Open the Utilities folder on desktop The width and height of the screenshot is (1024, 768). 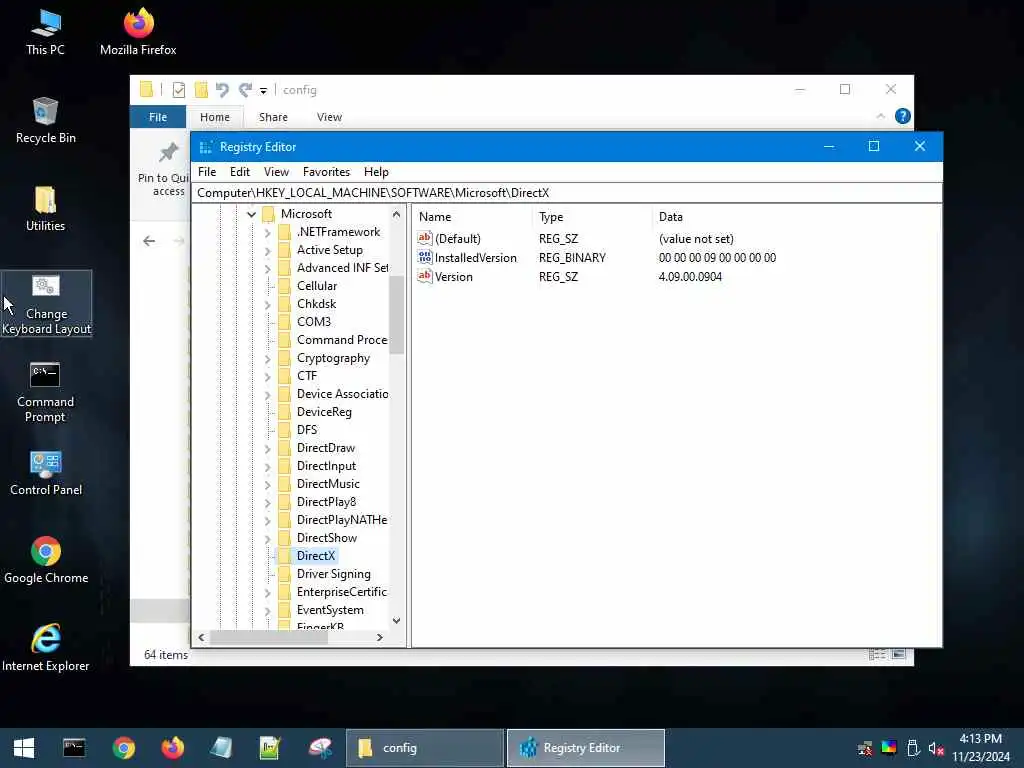pos(45,209)
